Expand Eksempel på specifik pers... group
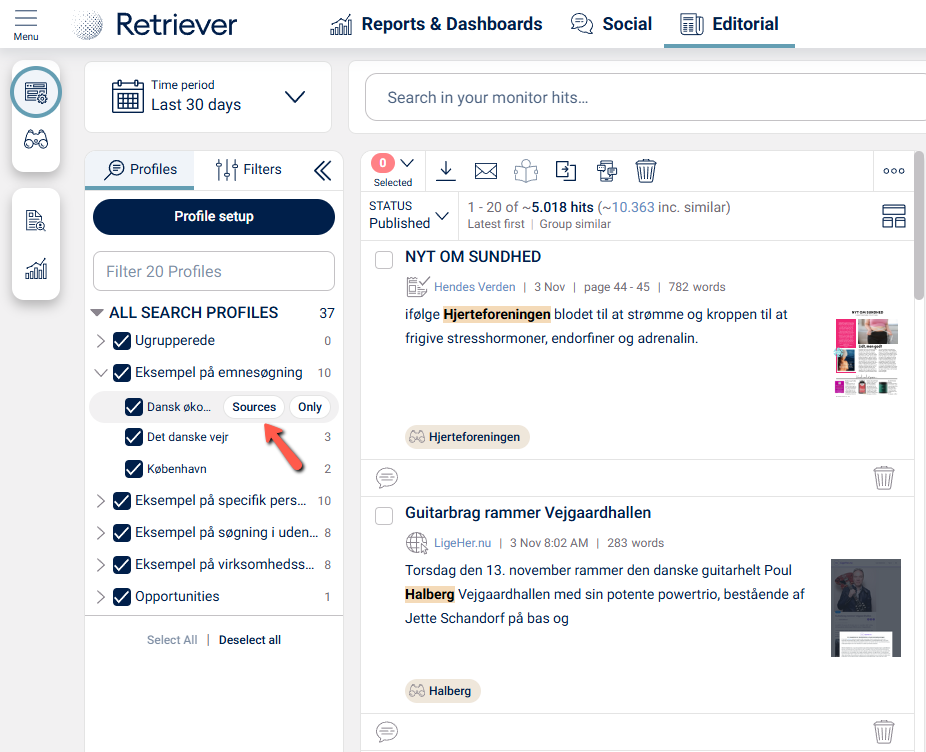926x752 pixels. (x=100, y=501)
